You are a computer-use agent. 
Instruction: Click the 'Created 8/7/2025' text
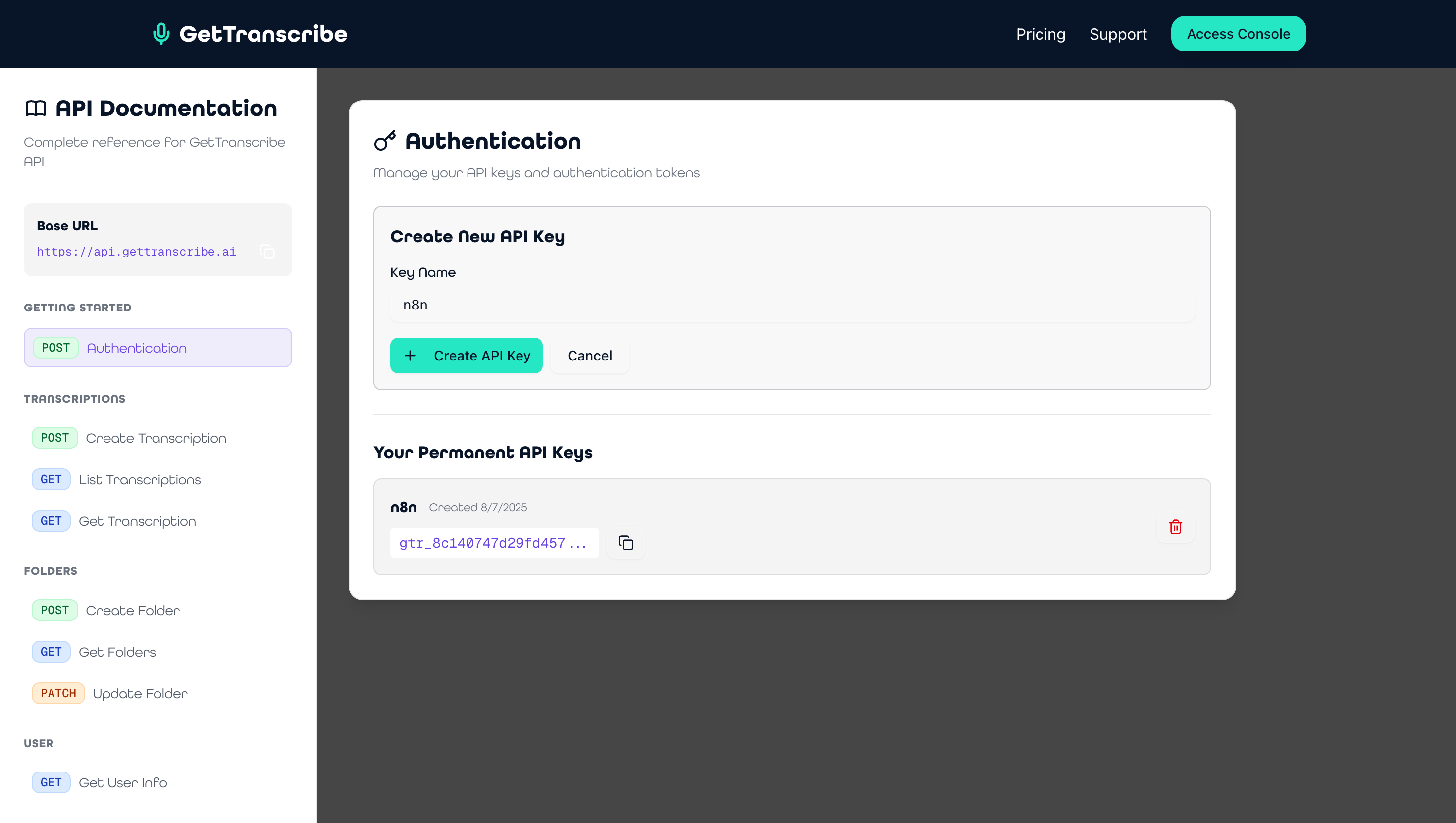(x=477, y=507)
